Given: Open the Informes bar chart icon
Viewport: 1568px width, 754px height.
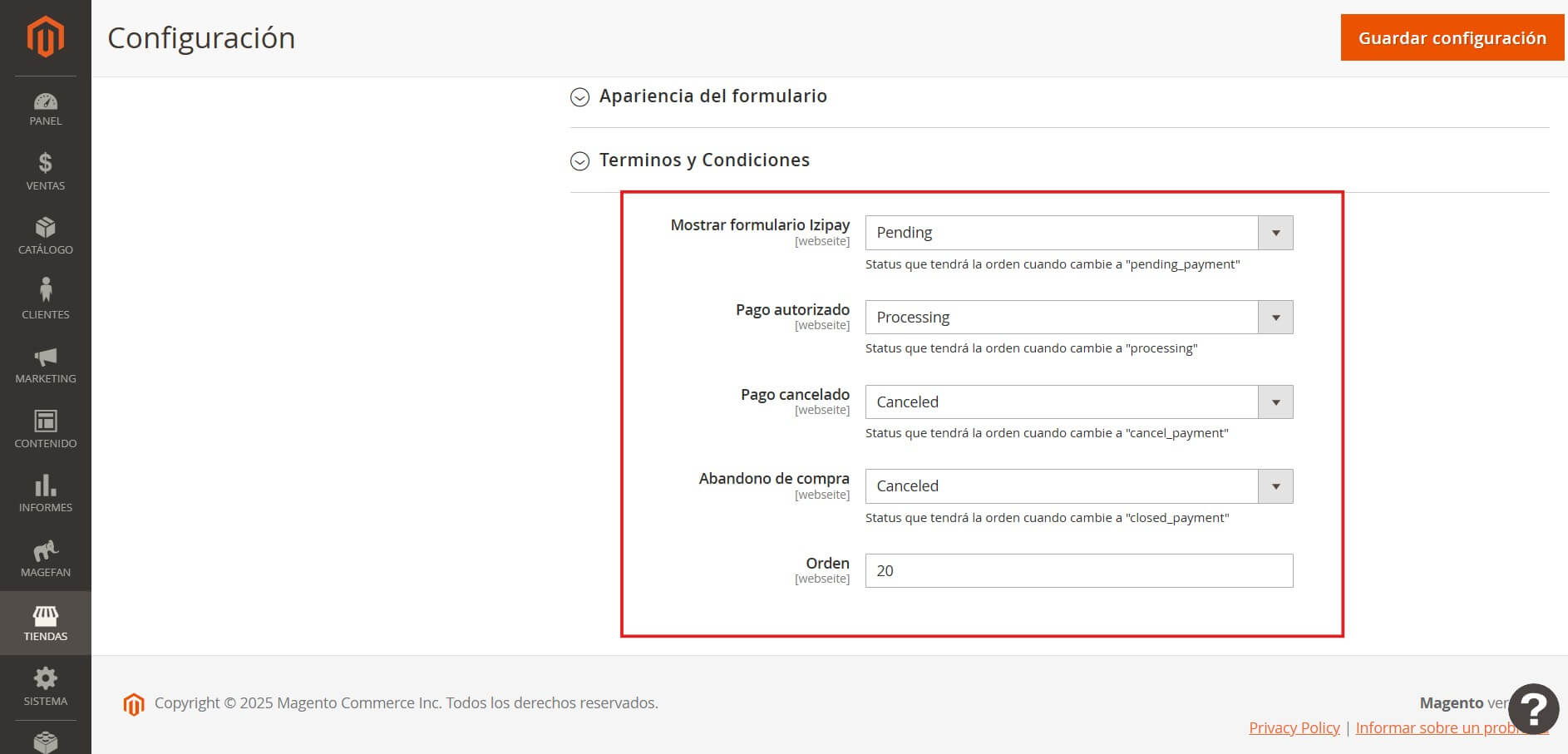Looking at the screenshot, I should click(45, 485).
